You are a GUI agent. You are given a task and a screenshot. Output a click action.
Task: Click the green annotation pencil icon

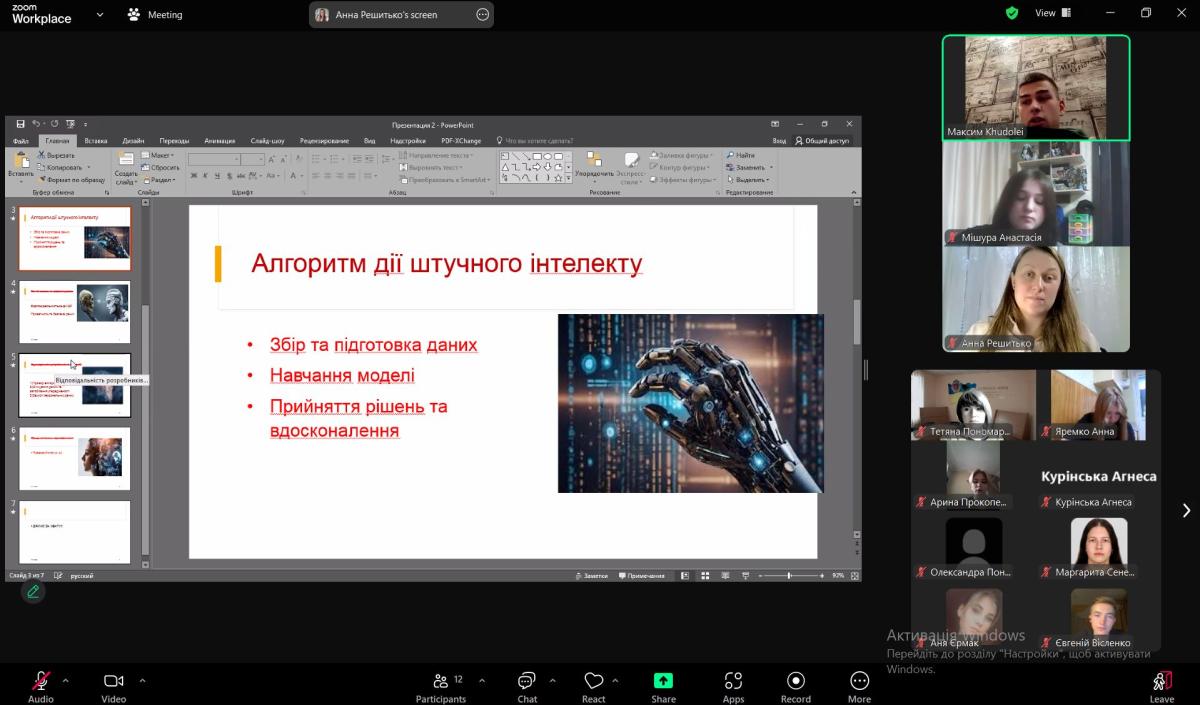tap(33, 591)
